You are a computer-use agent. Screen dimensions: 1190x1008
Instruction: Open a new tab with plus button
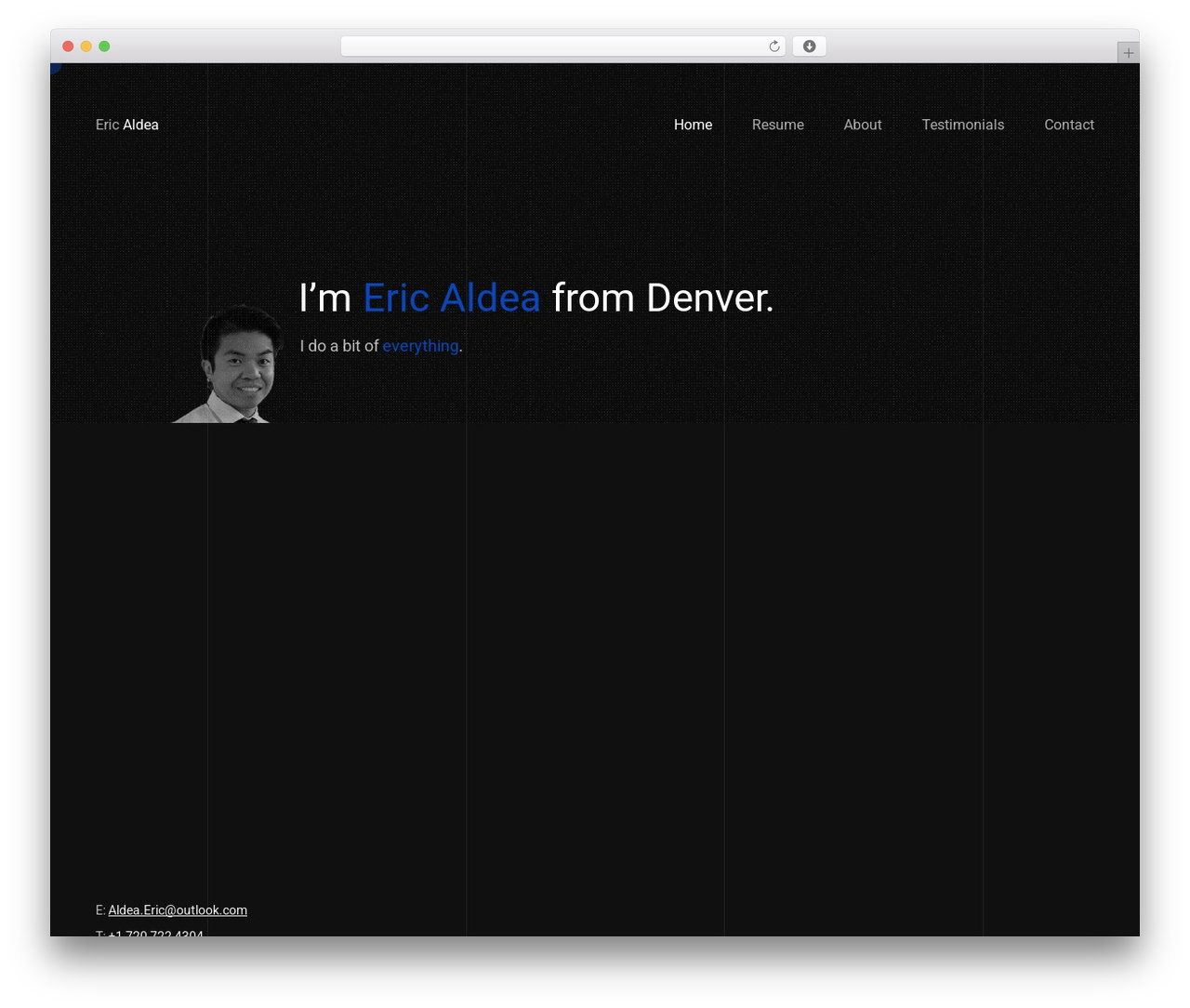(x=1128, y=53)
